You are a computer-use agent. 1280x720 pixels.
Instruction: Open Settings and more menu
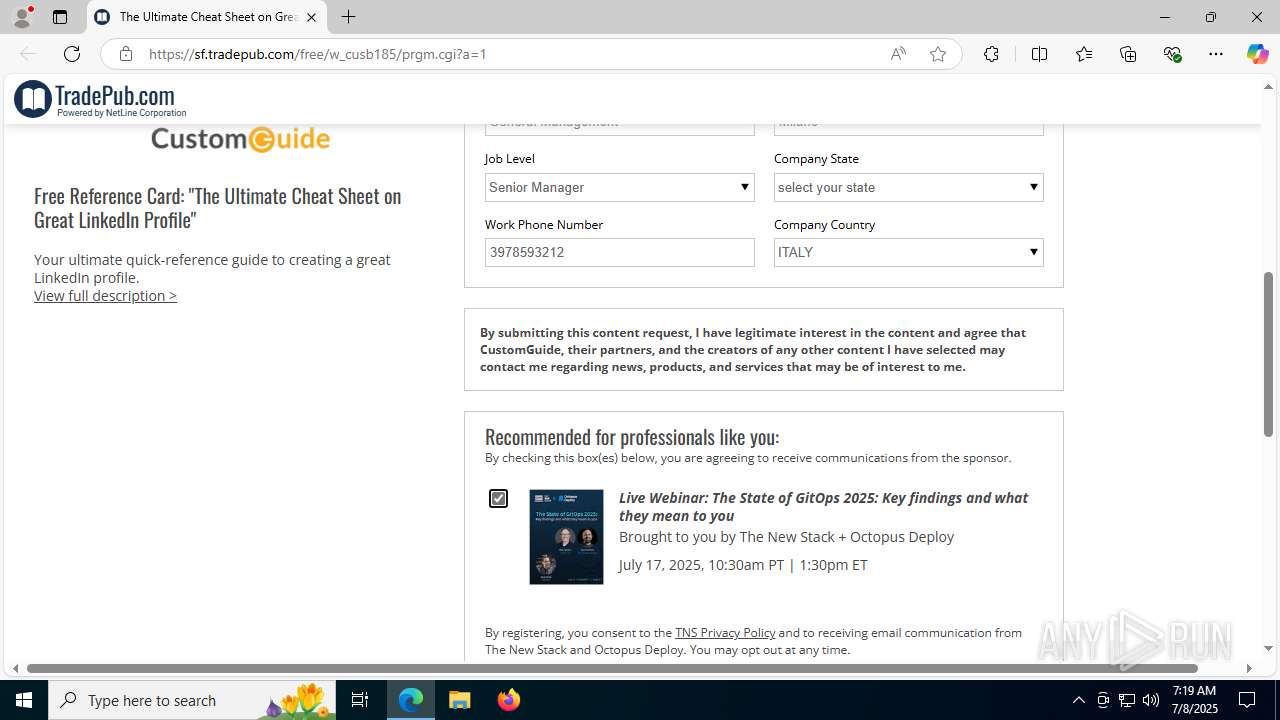pyautogui.click(x=1216, y=54)
